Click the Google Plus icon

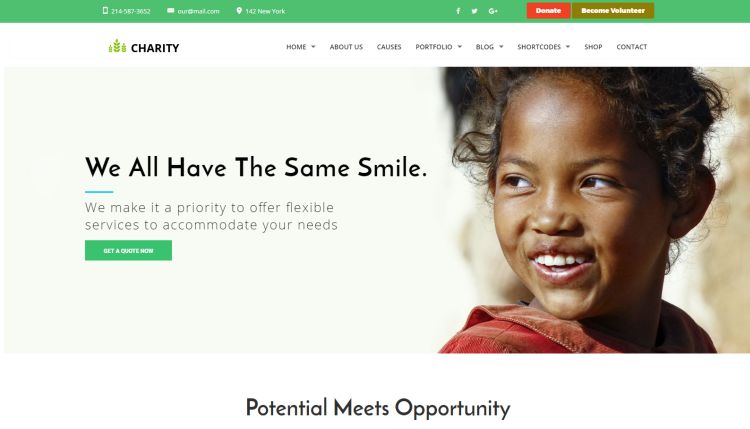[493, 11]
